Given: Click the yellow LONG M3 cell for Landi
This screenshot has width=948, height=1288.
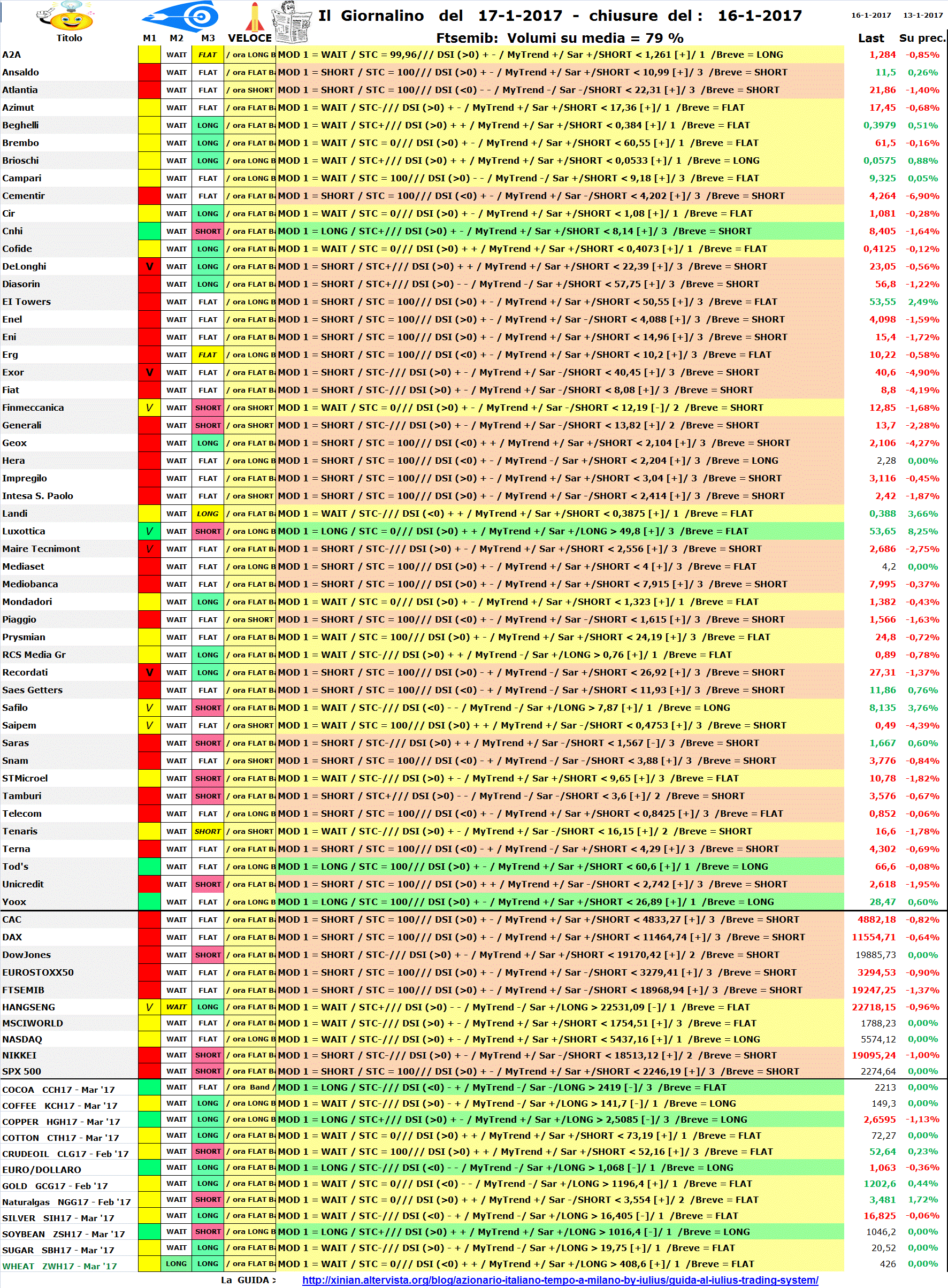Looking at the screenshot, I should 208,514.
